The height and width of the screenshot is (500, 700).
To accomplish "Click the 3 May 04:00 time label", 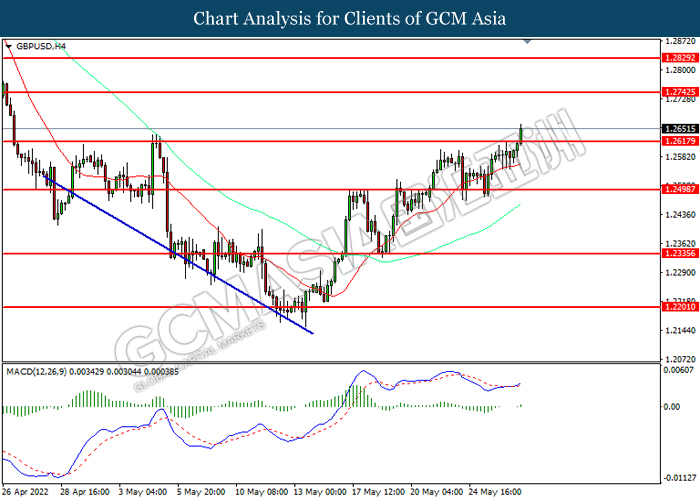I will [143, 492].
